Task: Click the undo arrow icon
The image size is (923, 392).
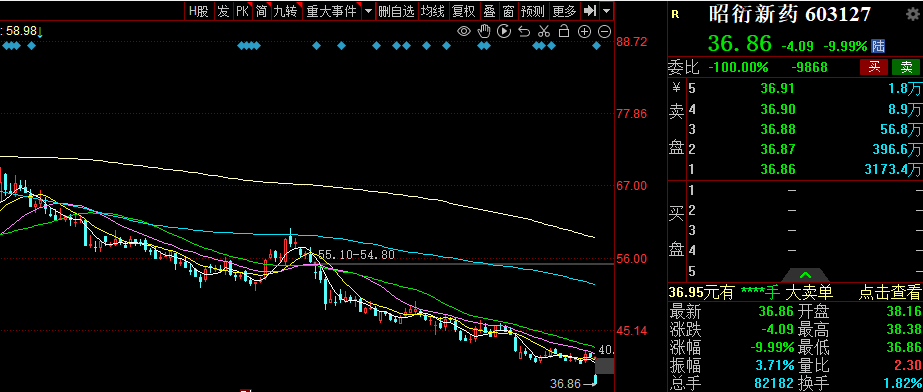Action: tap(524, 31)
